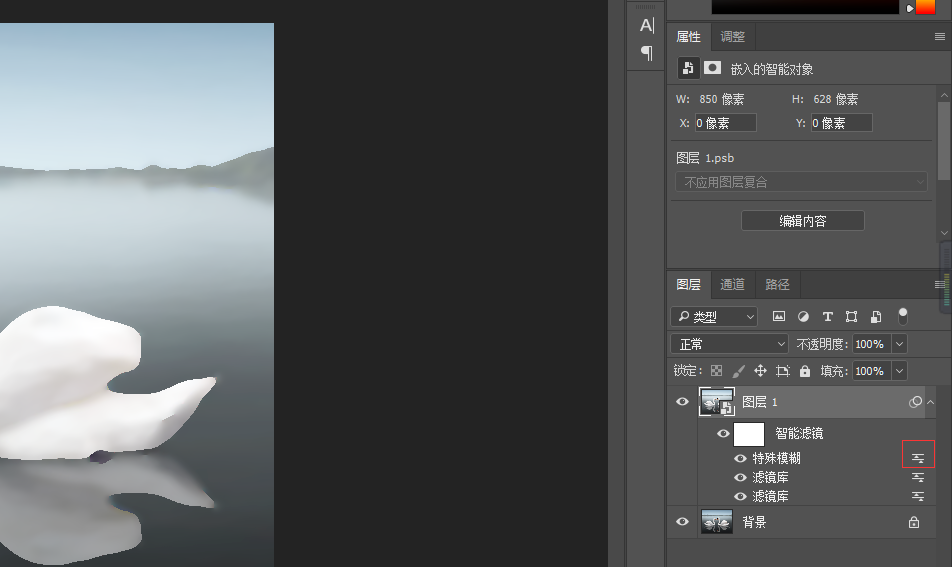
Task: Open the 正常 blend mode dropdown
Action: point(729,344)
